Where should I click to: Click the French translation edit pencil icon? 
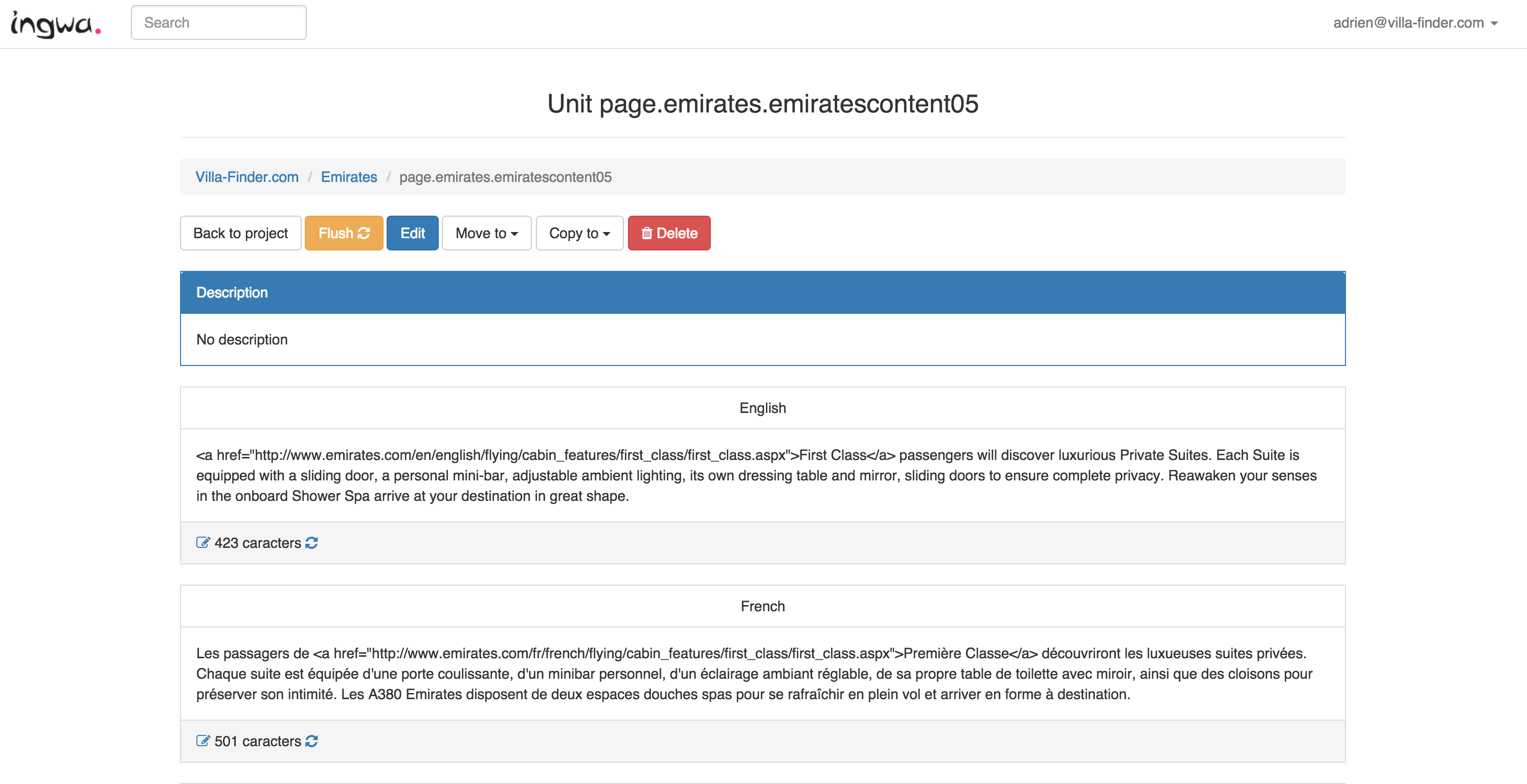203,741
